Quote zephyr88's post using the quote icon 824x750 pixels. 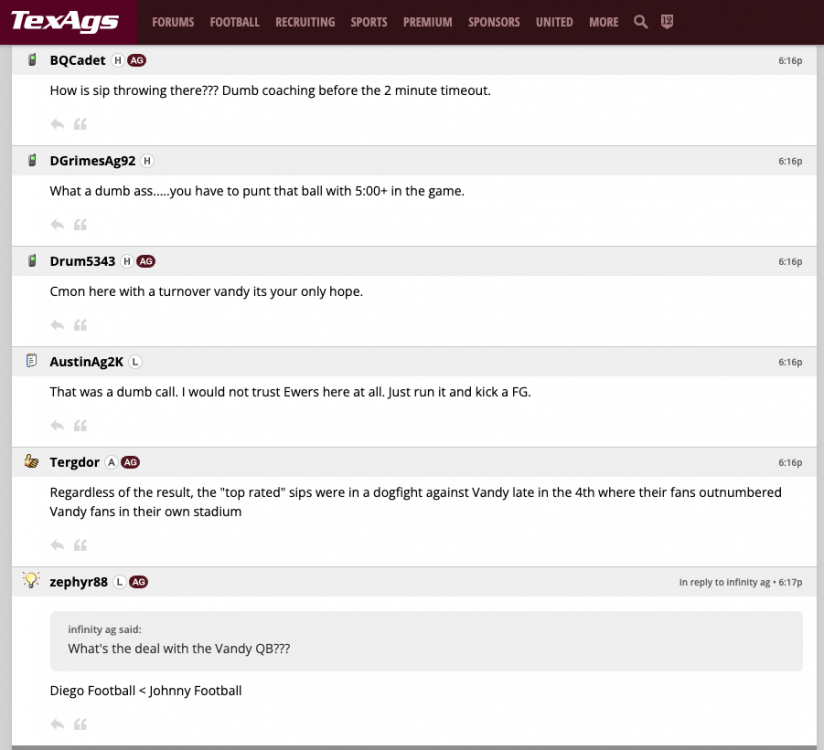click(81, 724)
